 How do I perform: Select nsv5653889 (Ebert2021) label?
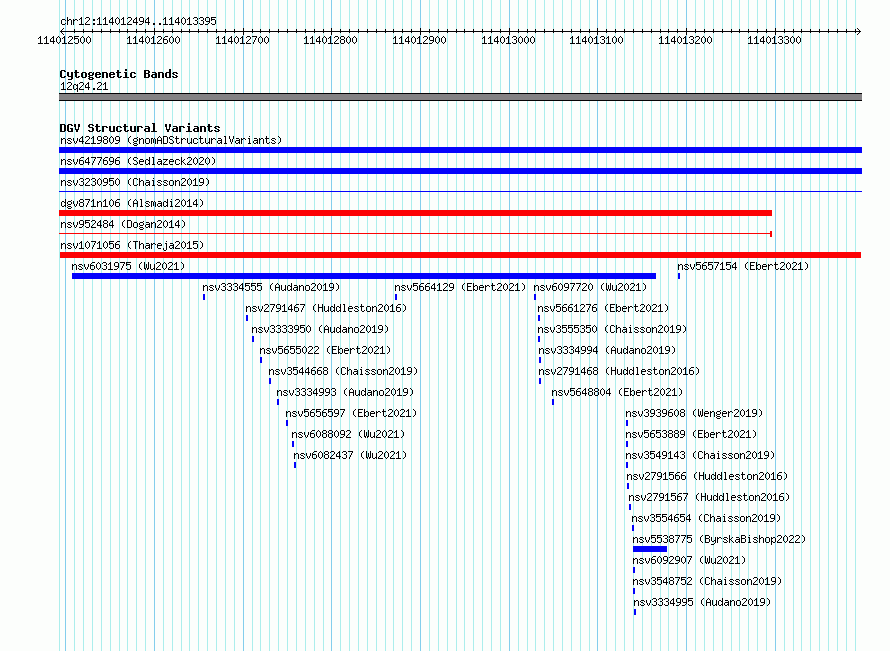tap(691, 434)
